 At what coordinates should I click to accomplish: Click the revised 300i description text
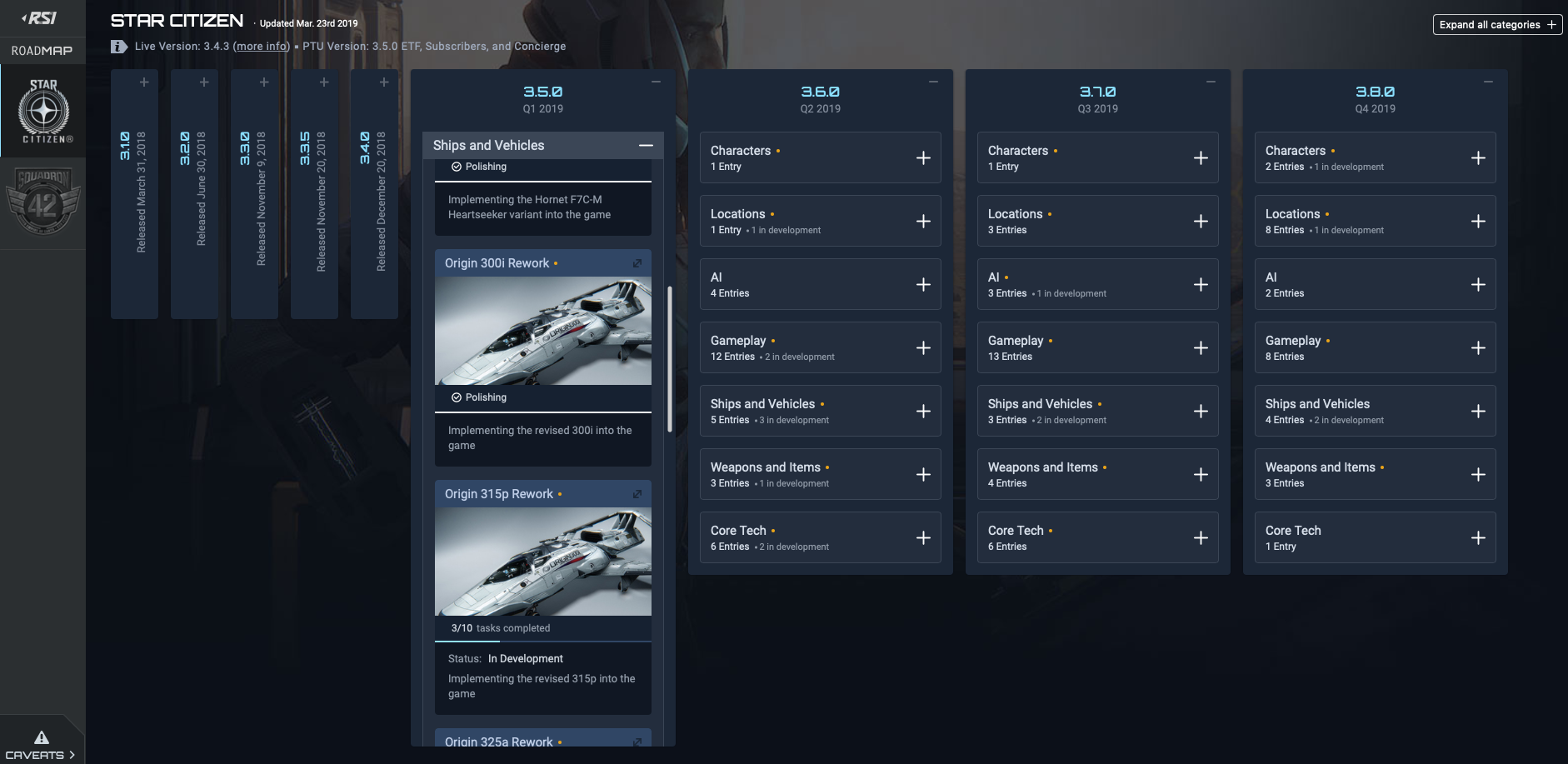(540, 438)
